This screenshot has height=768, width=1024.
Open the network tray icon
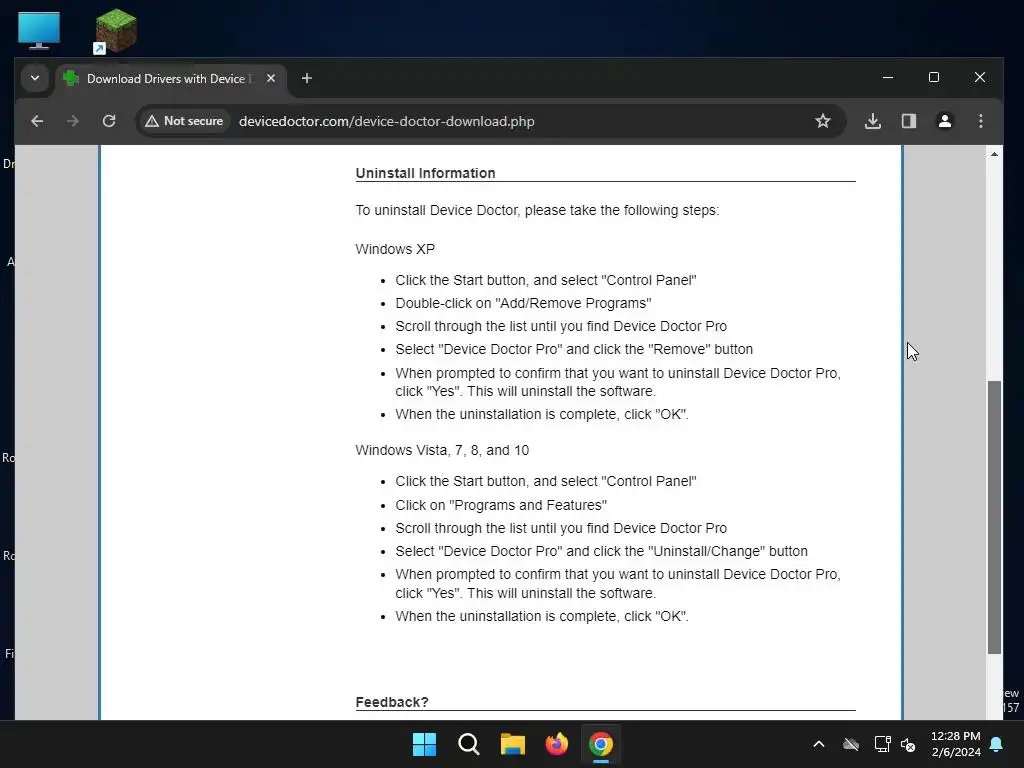[x=882, y=744]
